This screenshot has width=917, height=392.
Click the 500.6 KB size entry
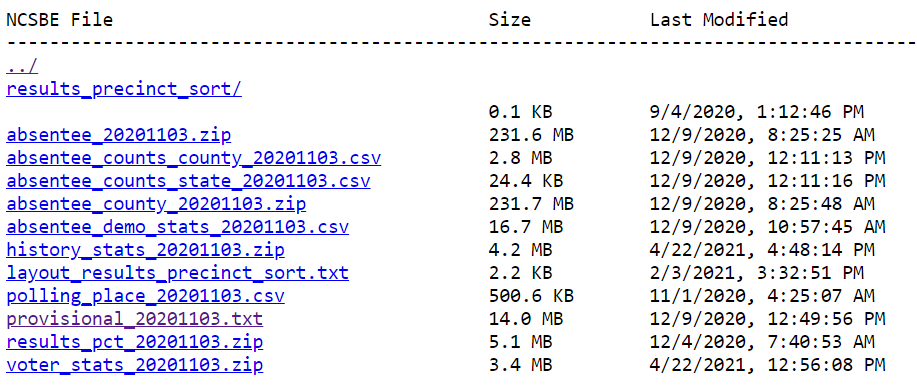[532, 295]
